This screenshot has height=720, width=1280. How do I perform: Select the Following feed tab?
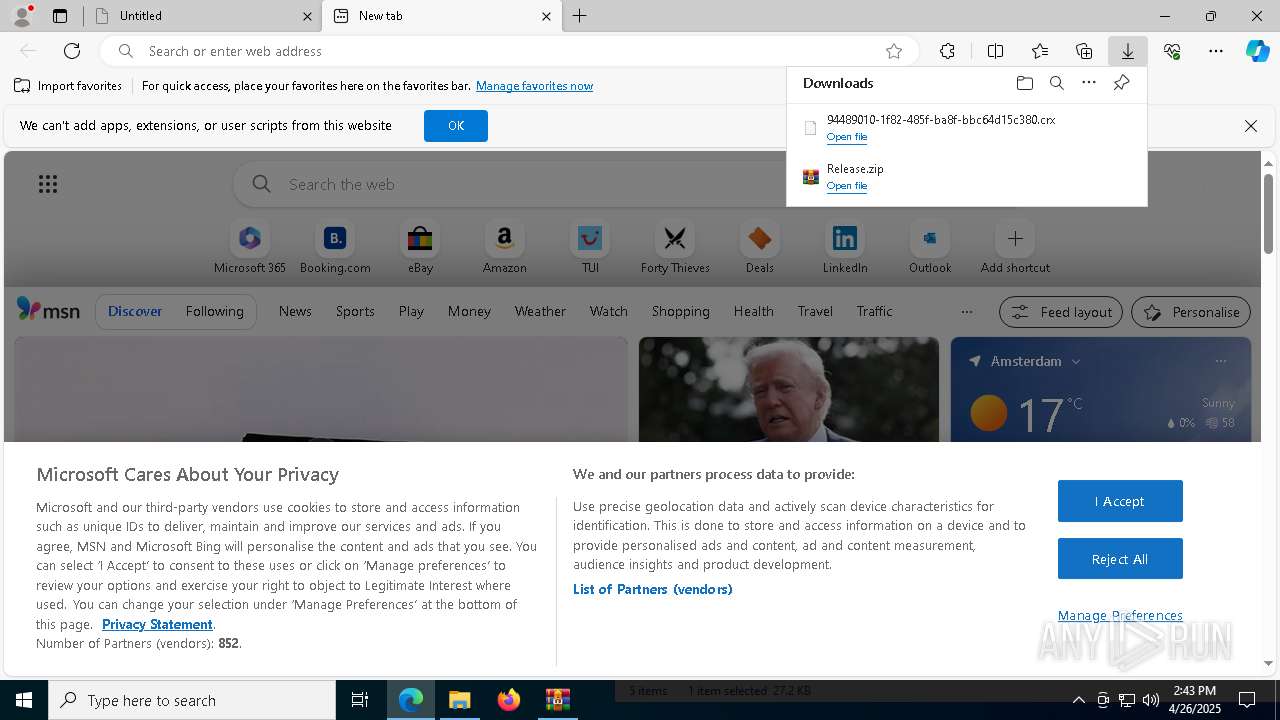pyautogui.click(x=214, y=312)
